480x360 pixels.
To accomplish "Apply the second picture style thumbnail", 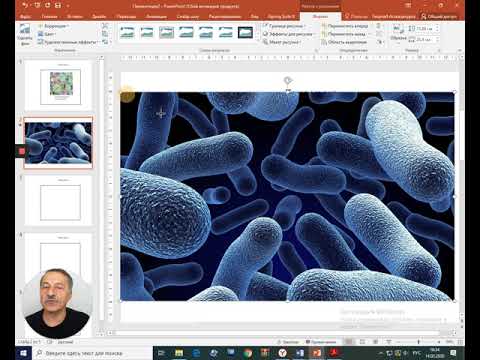I will click(147, 33).
